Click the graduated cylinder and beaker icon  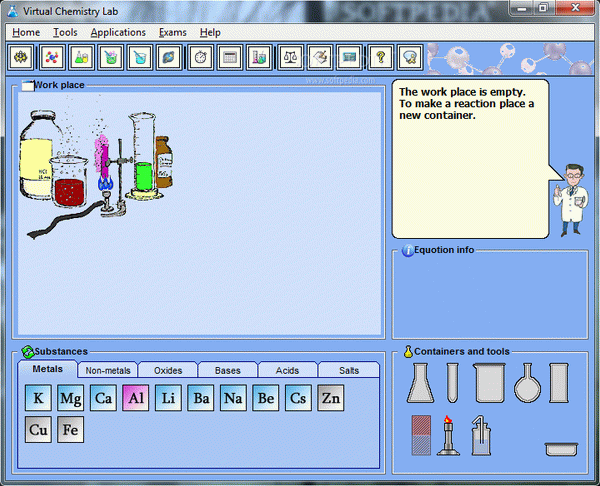pos(259,57)
